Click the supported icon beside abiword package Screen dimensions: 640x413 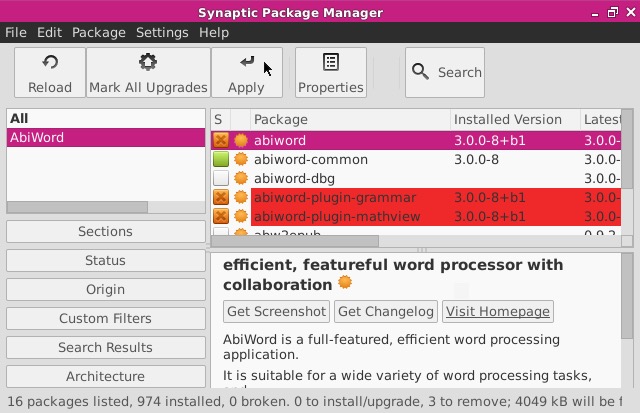click(240, 140)
